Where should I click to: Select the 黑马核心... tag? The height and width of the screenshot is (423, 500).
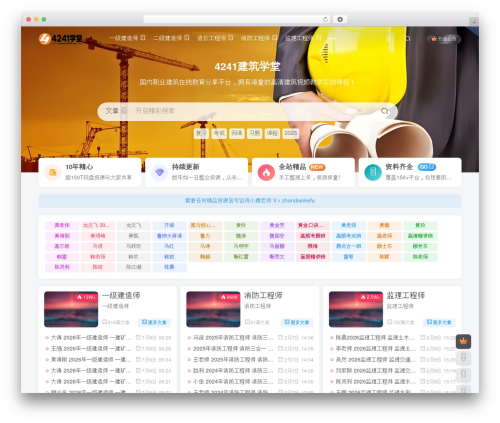[x=205, y=225]
